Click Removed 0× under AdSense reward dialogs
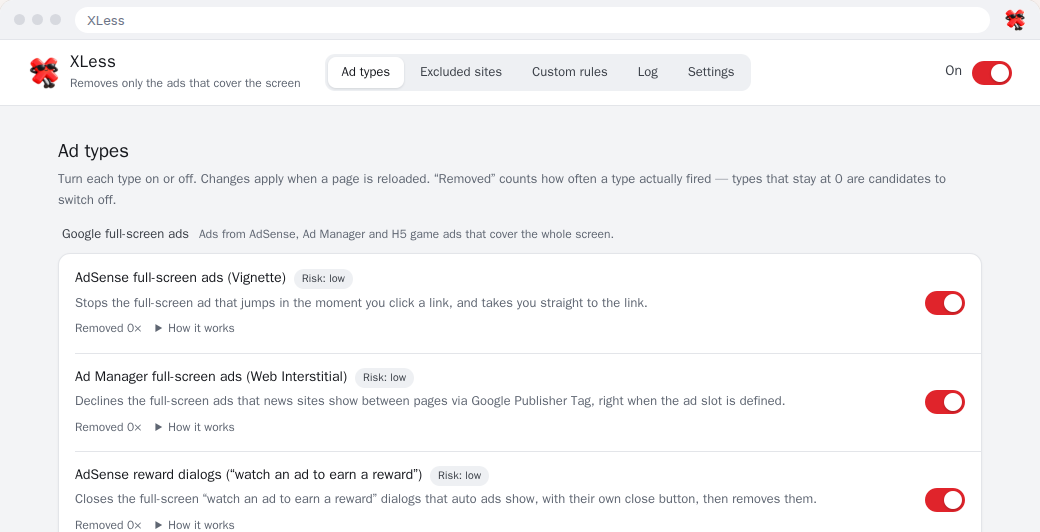Image resolution: width=1040 pixels, height=532 pixels. (x=108, y=525)
